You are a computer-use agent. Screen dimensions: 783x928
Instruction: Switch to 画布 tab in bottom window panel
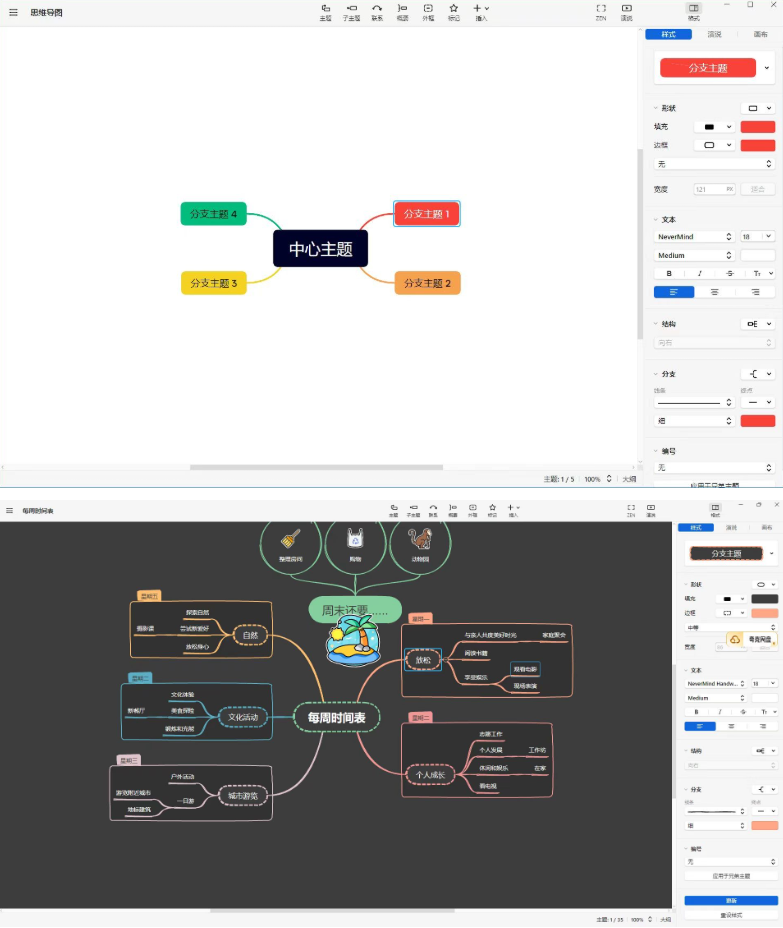(766, 527)
